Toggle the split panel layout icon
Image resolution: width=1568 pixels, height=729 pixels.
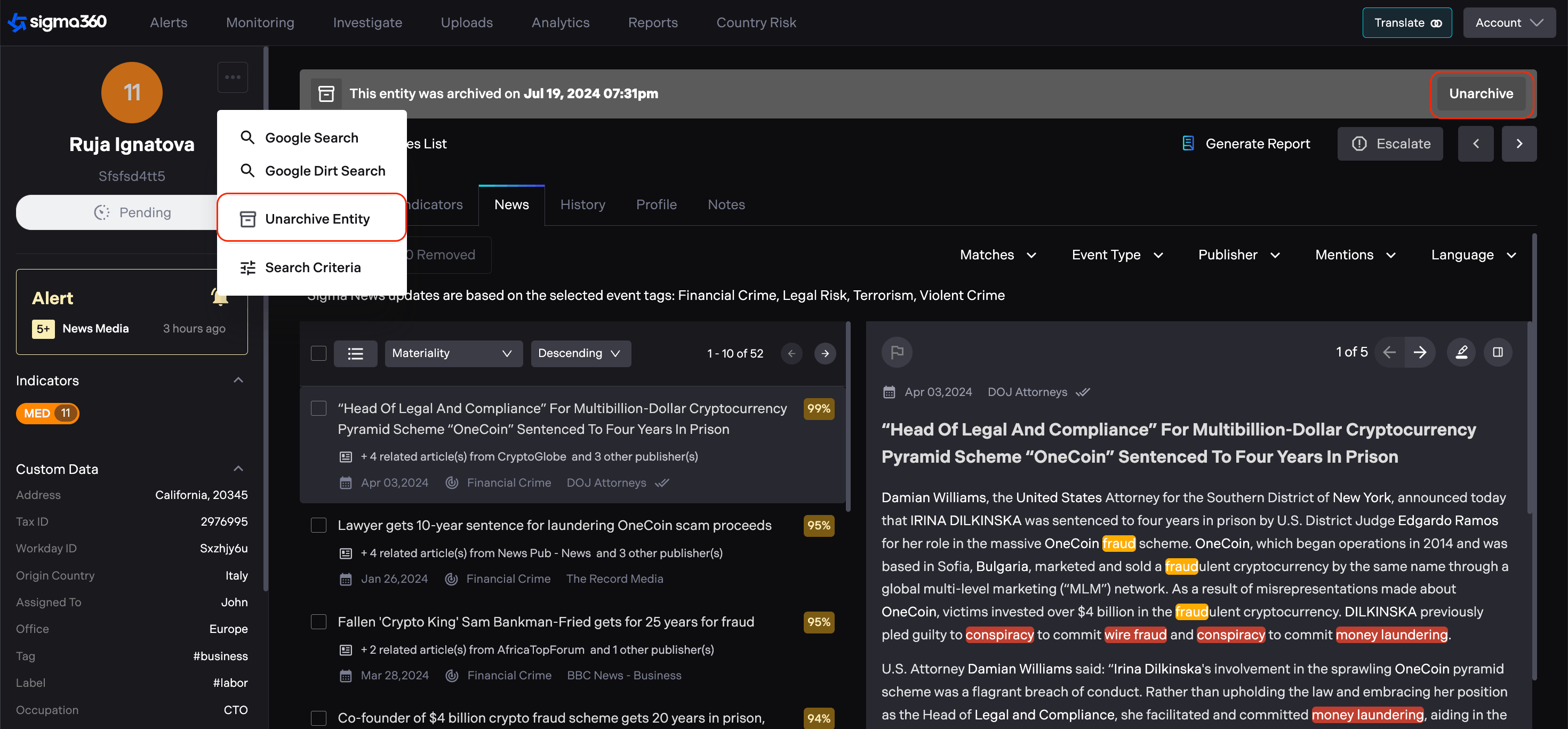point(1498,352)
